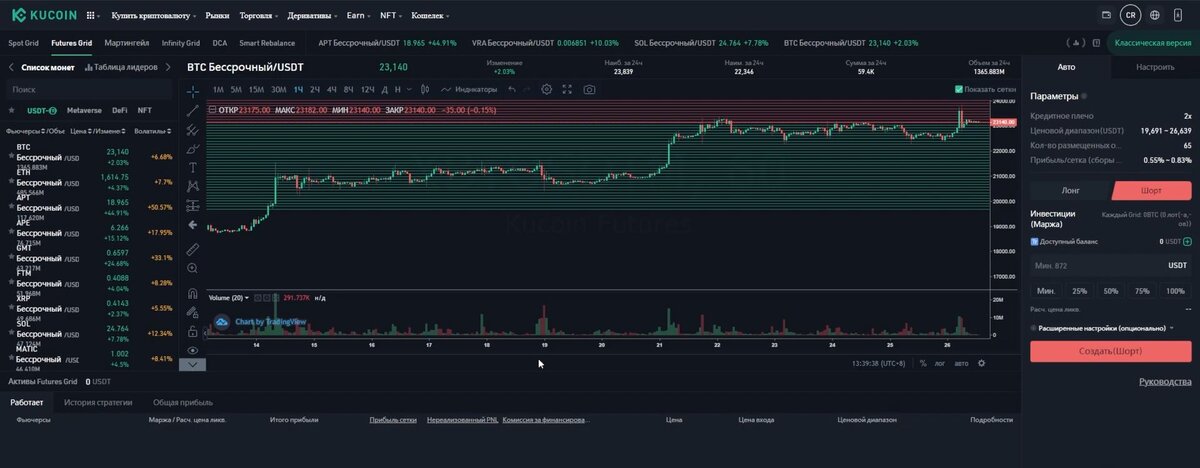Open the История стратегии tab
This screenshot has height=468, width=1200.
(x=98, y=402)
